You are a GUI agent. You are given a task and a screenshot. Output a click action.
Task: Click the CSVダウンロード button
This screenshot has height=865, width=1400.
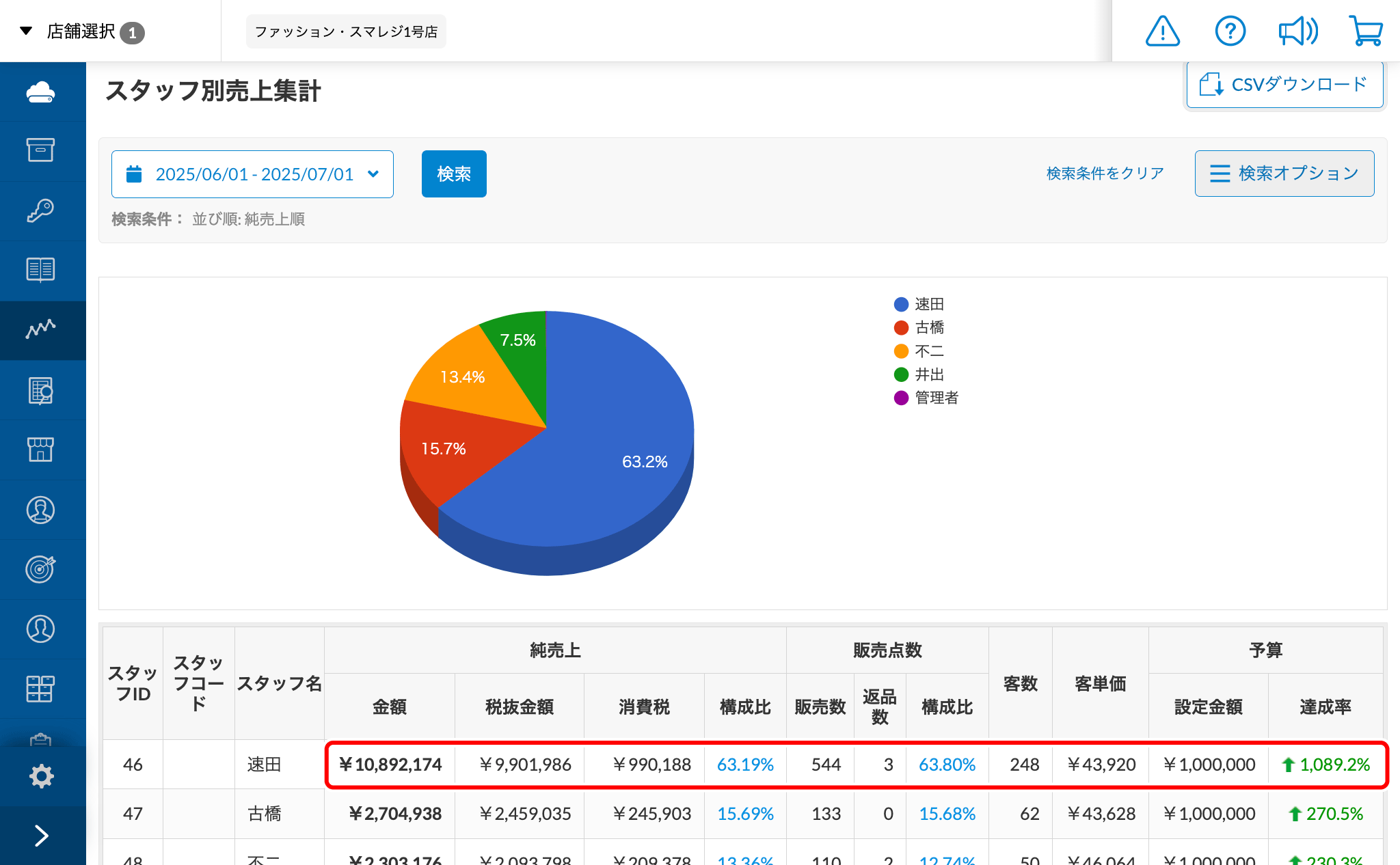click(x=1284, y=85)
